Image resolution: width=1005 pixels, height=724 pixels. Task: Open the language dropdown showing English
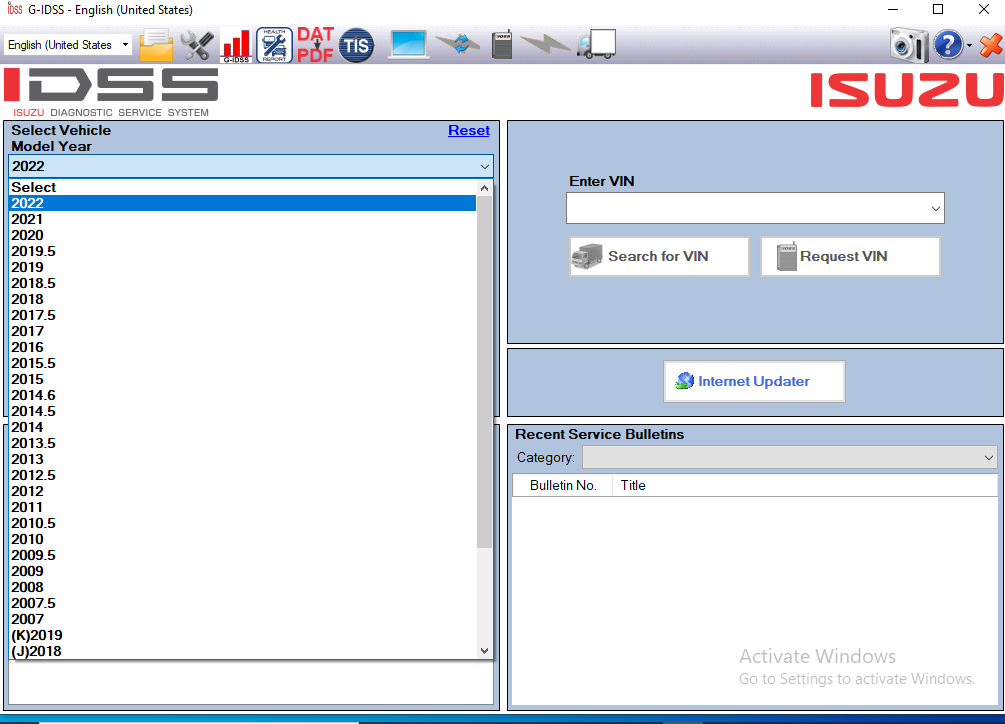click(x=68, y=45)
